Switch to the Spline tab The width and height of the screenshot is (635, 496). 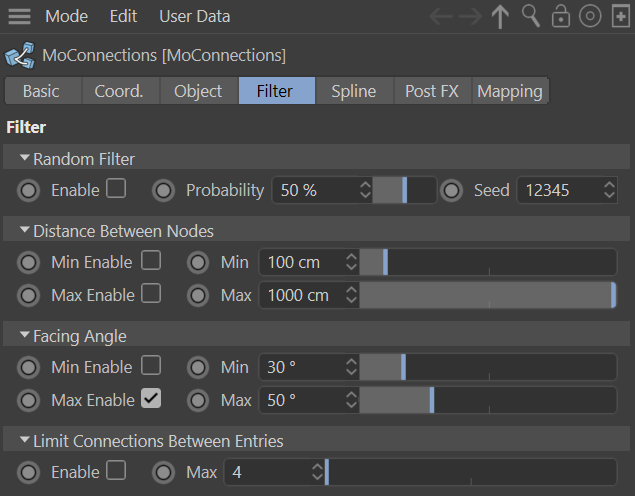[354, 91]
